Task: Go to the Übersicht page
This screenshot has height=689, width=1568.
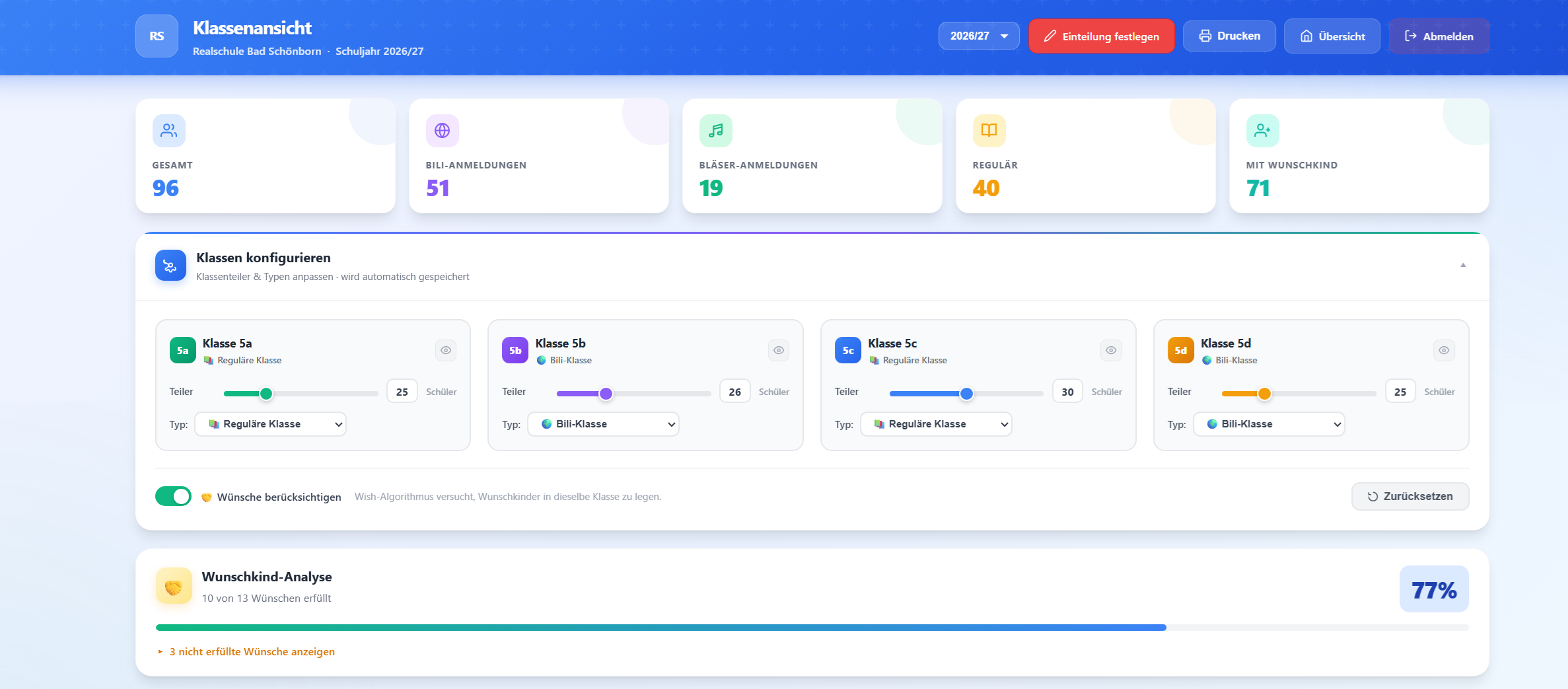Action: tap(1332, 36)
